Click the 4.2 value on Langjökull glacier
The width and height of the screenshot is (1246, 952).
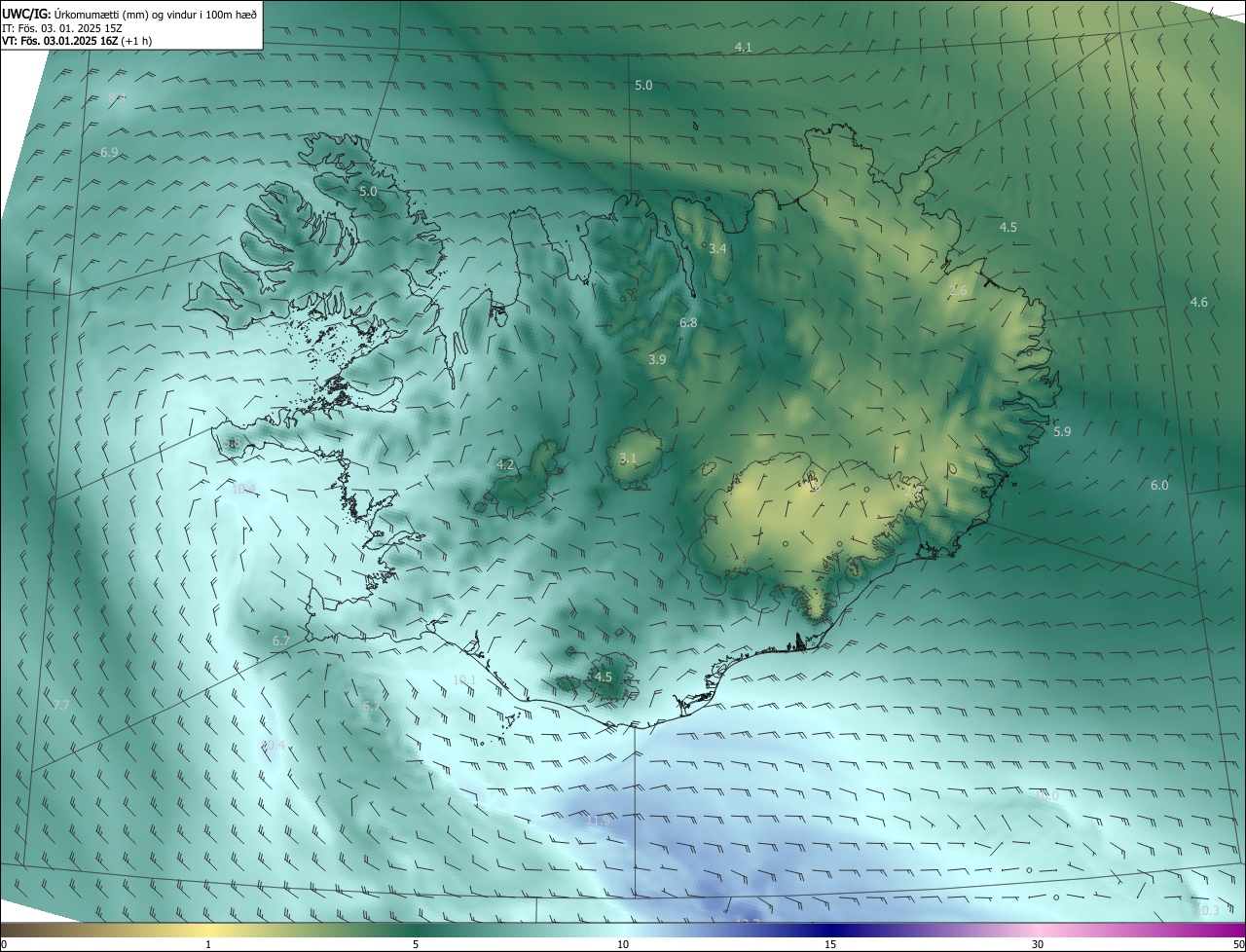pos(505,465)
